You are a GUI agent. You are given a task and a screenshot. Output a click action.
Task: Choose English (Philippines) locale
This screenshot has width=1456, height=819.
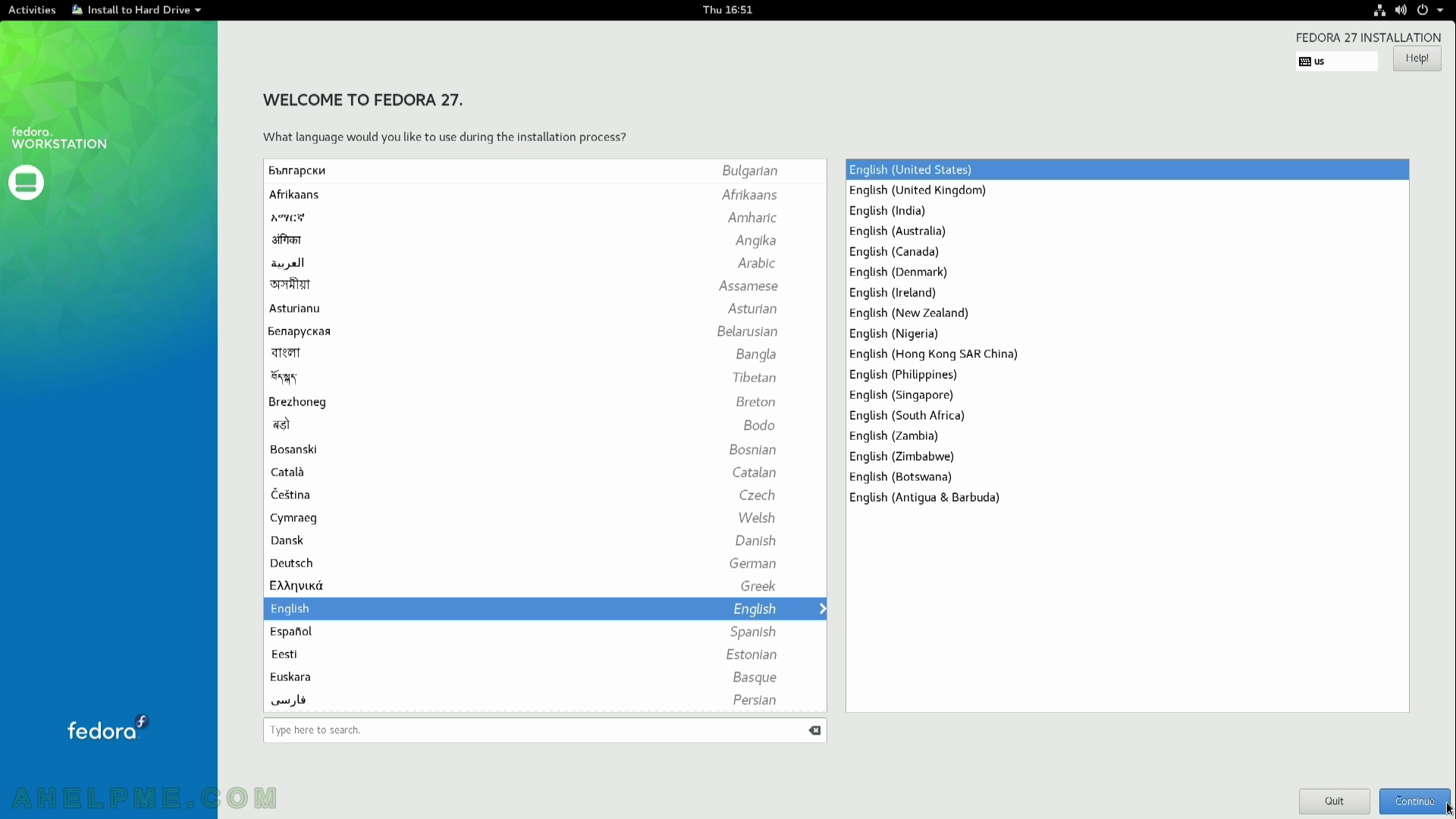click(x=1127, y=375)
